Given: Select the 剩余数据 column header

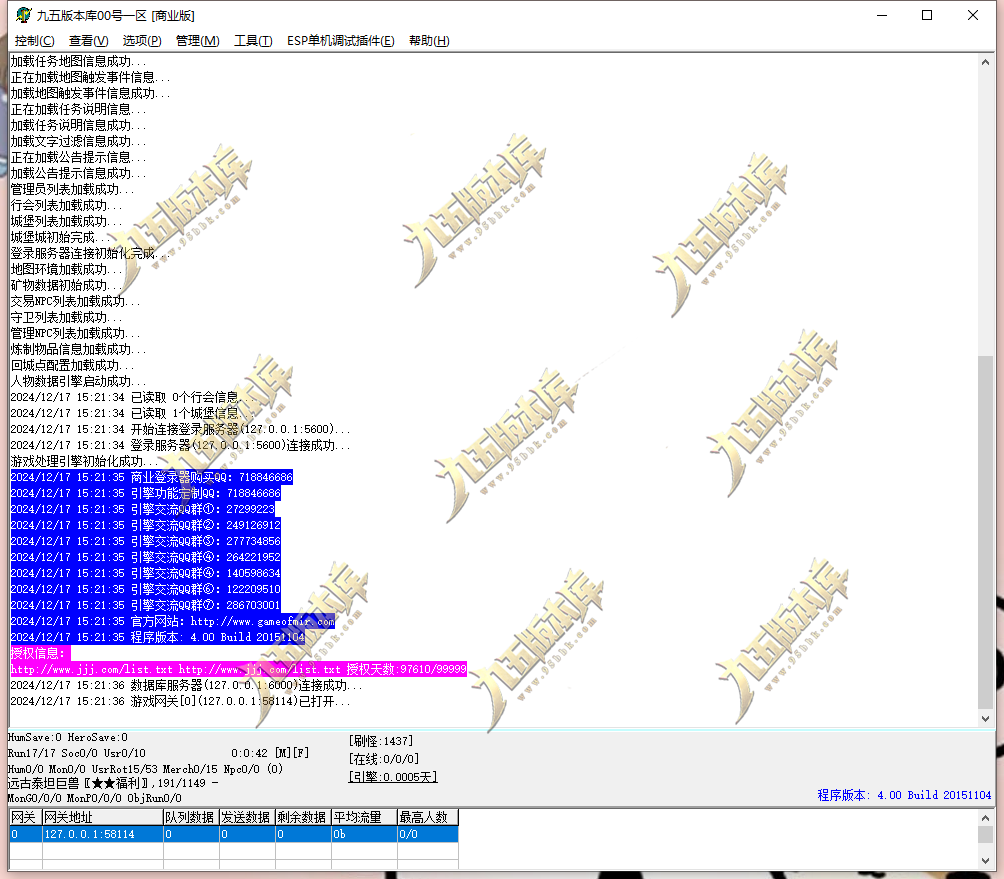Looking at the screenshot, I should (304, 818).
